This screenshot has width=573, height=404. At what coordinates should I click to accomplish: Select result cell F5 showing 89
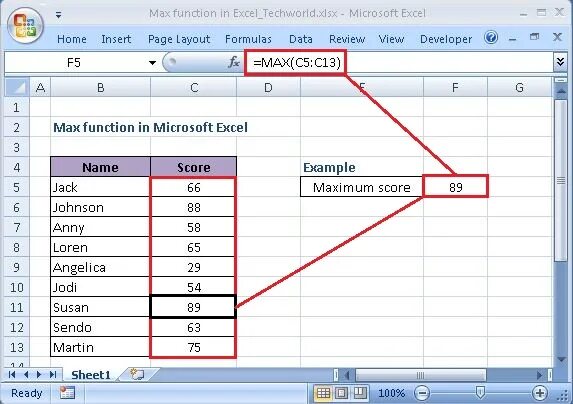455,187
